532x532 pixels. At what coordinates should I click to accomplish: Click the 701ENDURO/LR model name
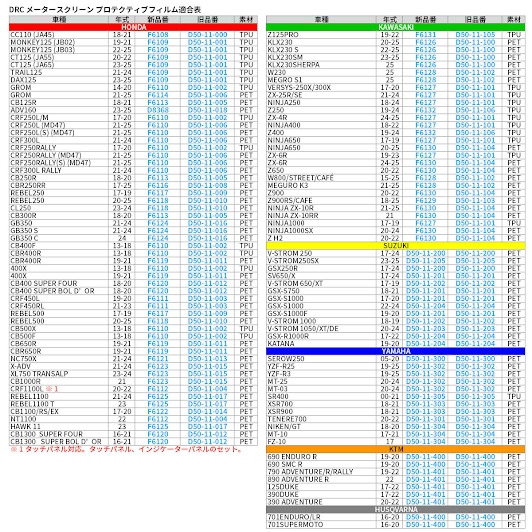click(295, 517)
